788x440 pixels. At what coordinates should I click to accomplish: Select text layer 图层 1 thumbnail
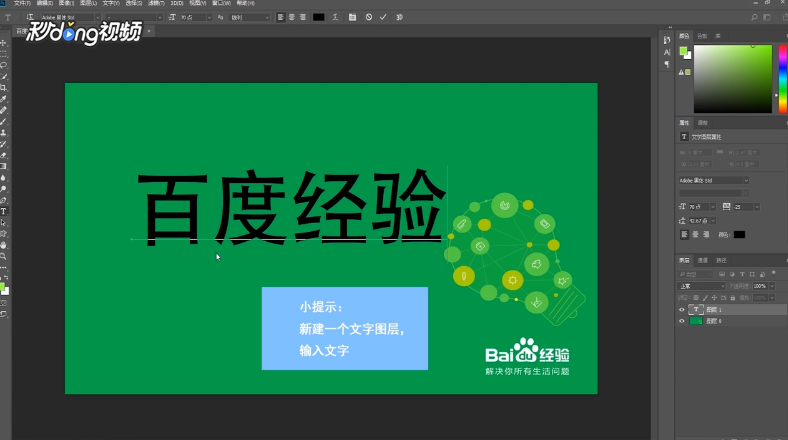click(x=696, y=310)
